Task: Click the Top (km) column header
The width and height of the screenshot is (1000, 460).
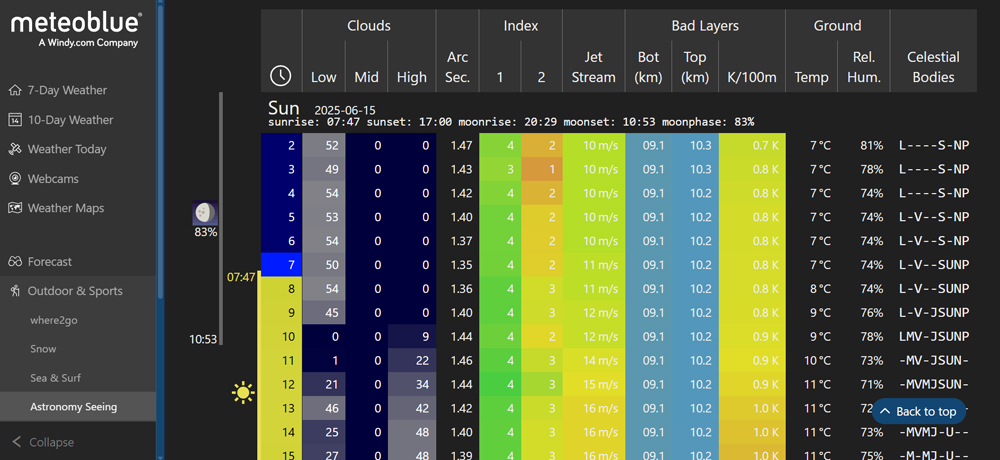Action: (695, 67)
